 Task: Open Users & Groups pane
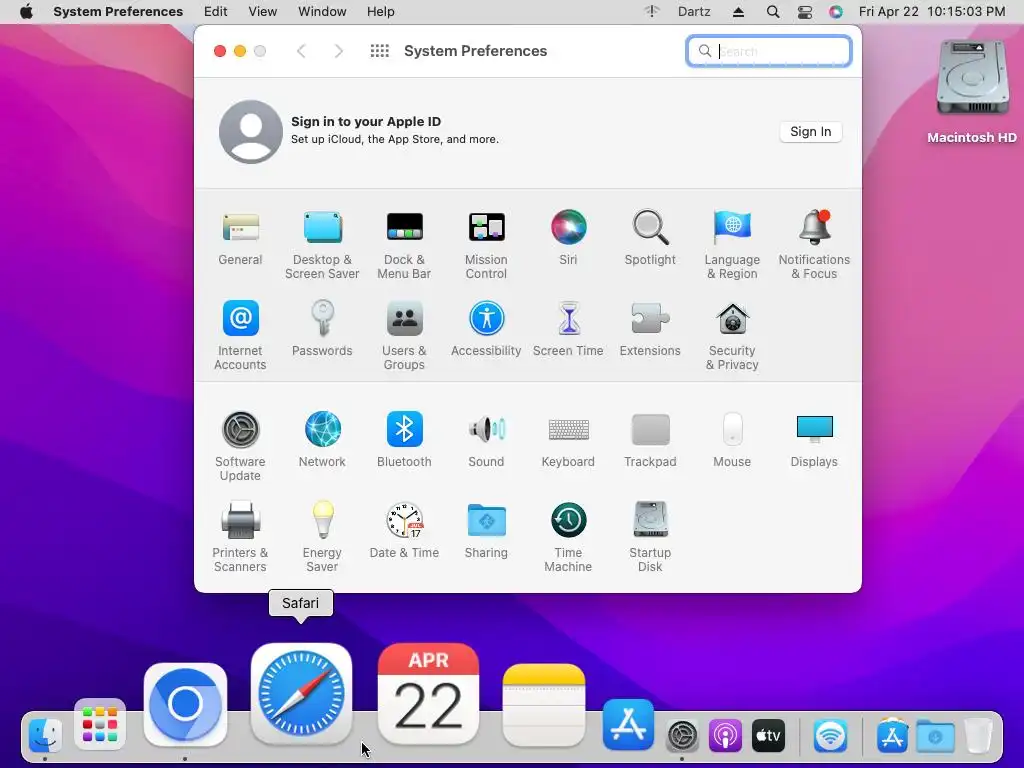coord(404,336)
